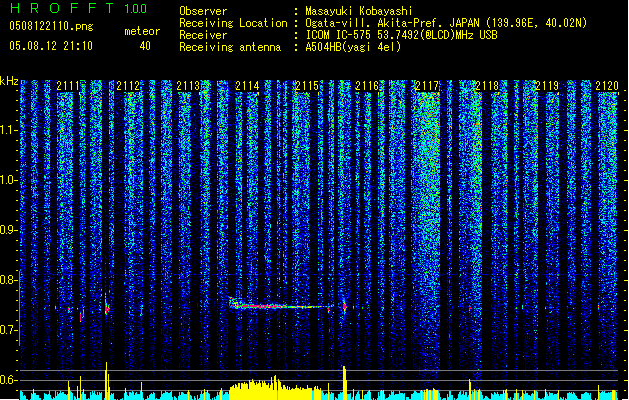The width and height of the screenshot is (629, 400).
Task: Select the 2119 time marker
Action: pyautogui.click(x=547, y=86)
